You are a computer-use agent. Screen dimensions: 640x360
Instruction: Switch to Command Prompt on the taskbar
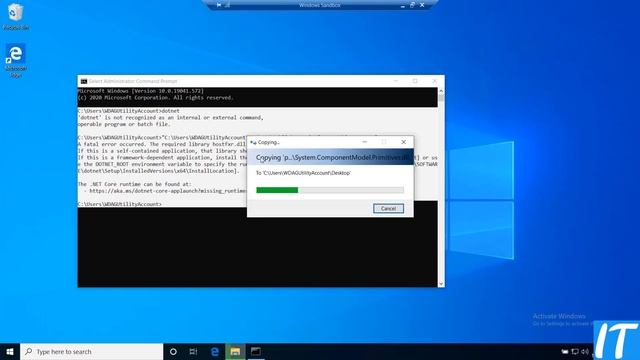point(256,351)
